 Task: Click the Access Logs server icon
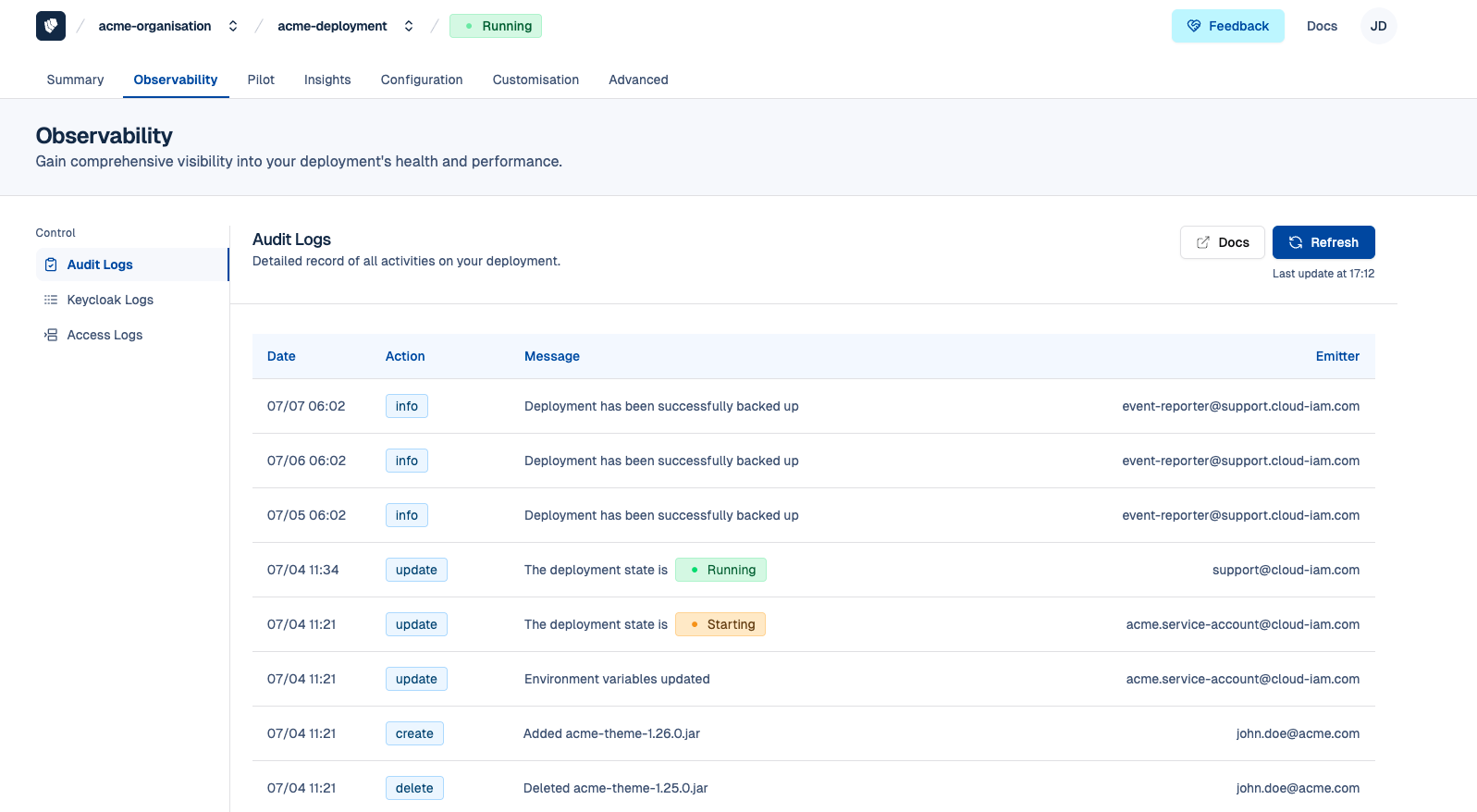(51, 335)
